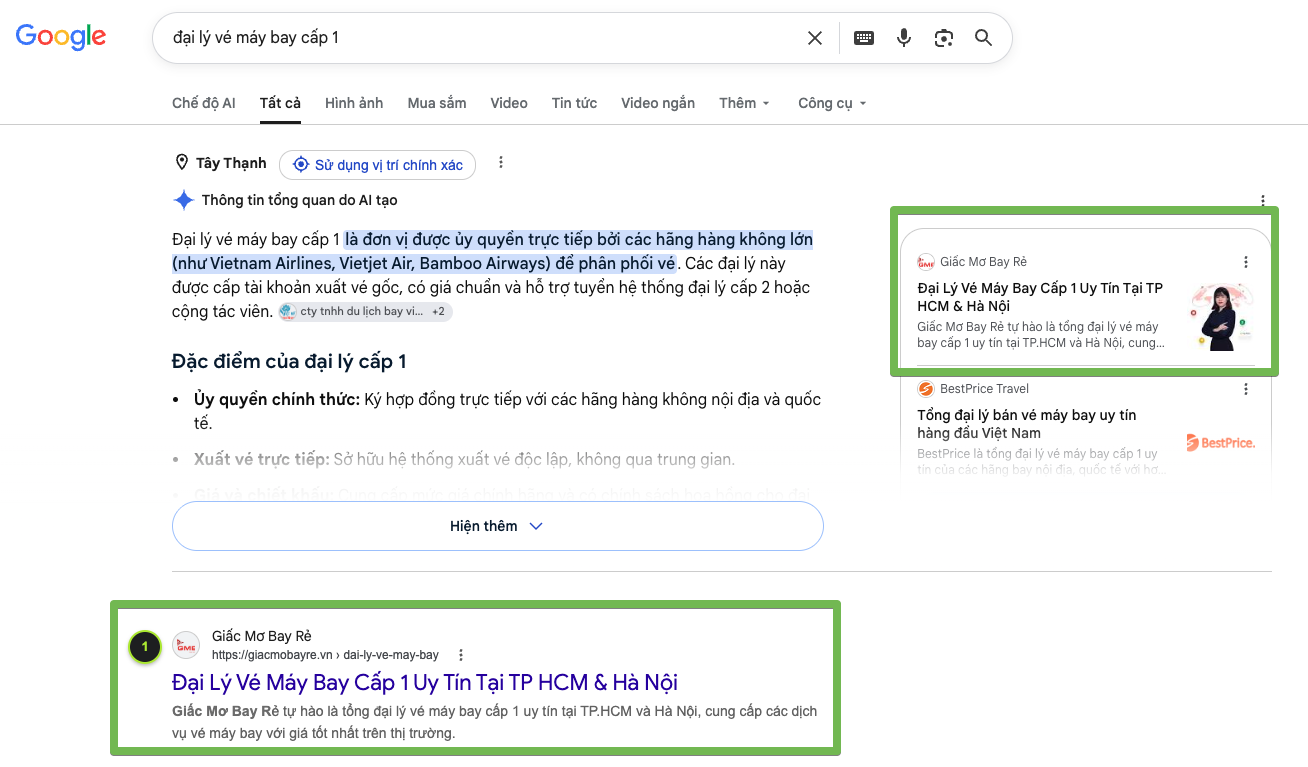Click Giấc Mơ Bay Rẻ favicon in search result
1308x767 pixels.
point(186,645)
